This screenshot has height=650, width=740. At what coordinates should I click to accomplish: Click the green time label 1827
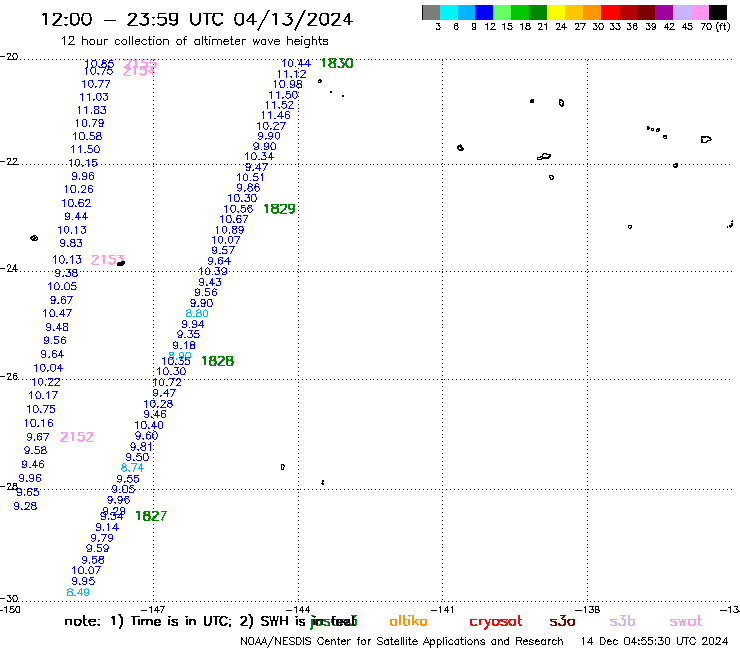point(151,516)
